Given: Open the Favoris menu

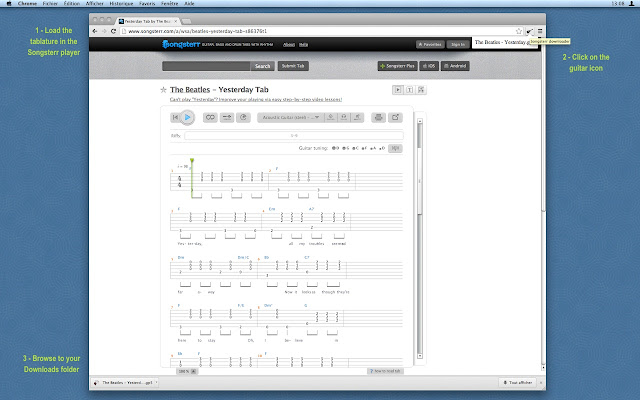Looking at the screenshot, I should [147, 3].
